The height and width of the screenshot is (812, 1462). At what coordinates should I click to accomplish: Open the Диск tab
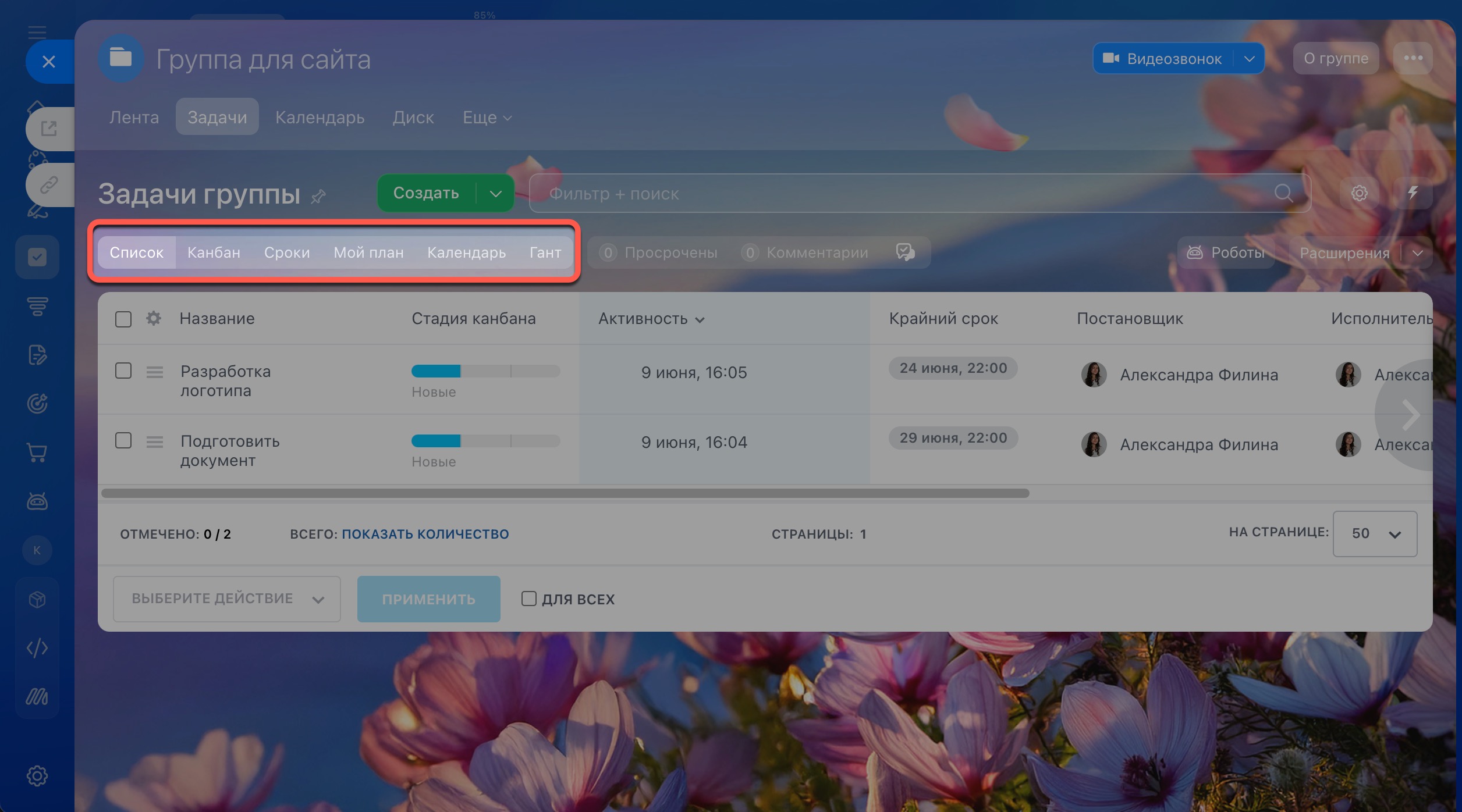(x=413, y=117)
